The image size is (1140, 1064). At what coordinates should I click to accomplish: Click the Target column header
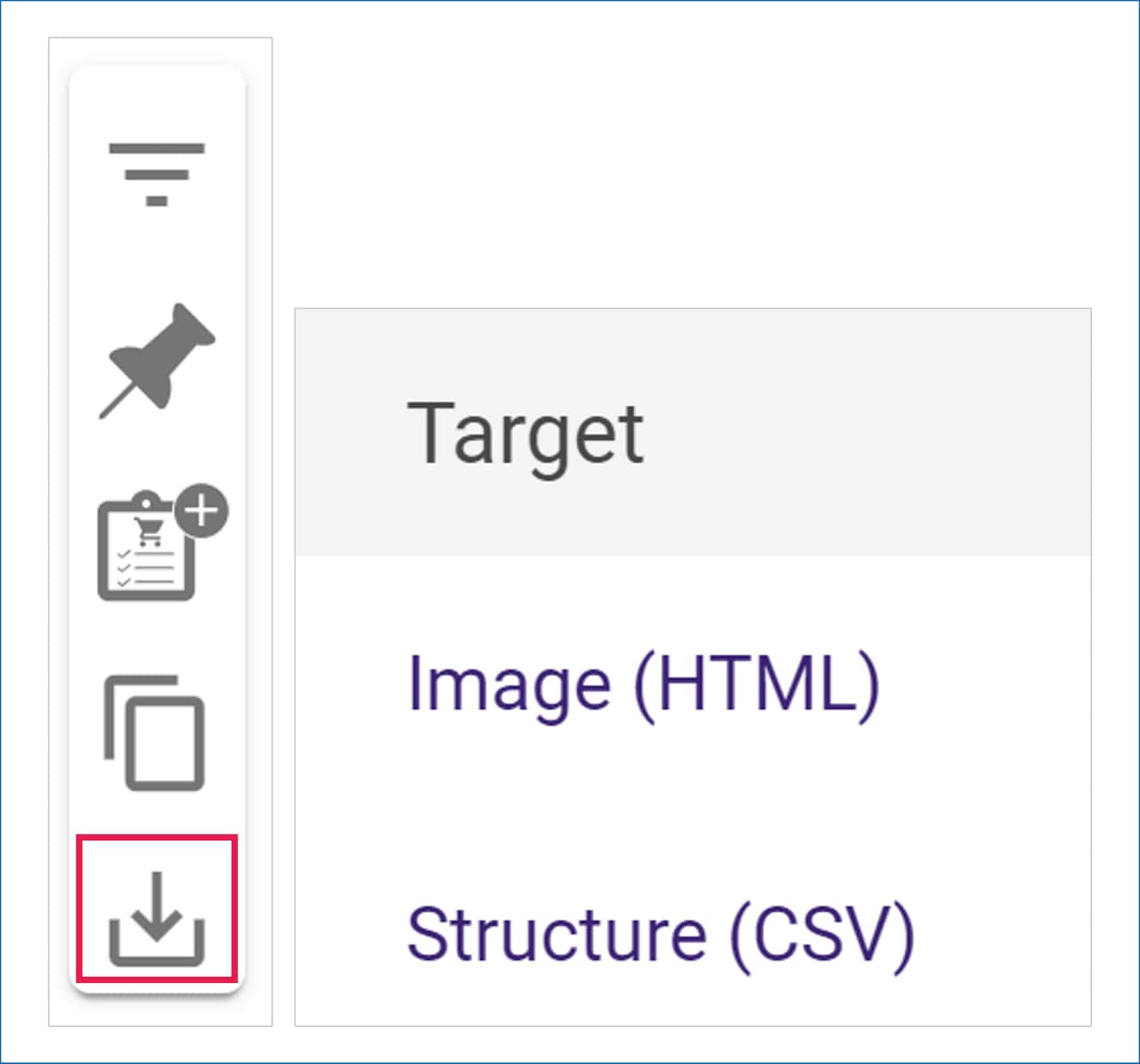coord(525,434)
